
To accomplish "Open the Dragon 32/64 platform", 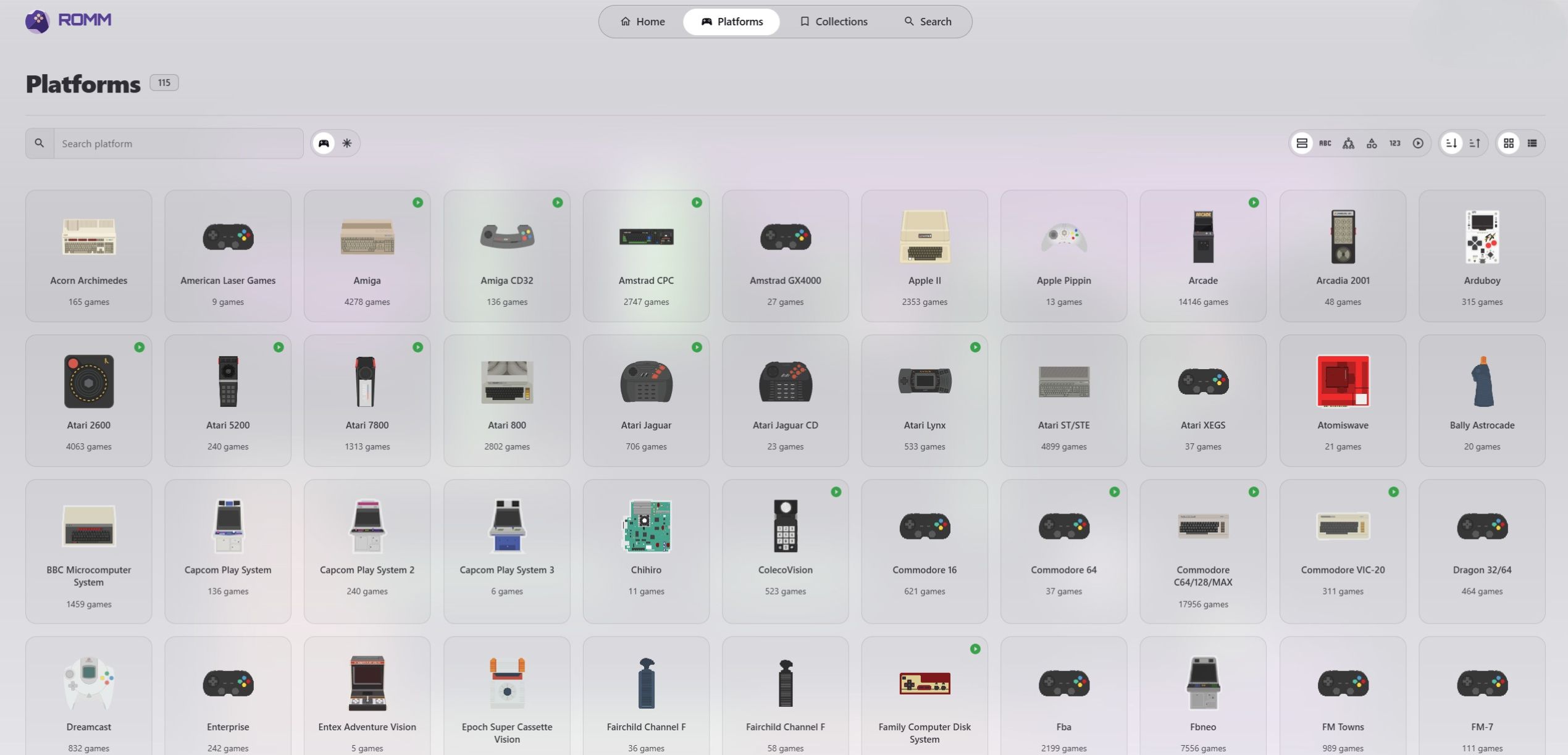I will [x=1482, y=551].
